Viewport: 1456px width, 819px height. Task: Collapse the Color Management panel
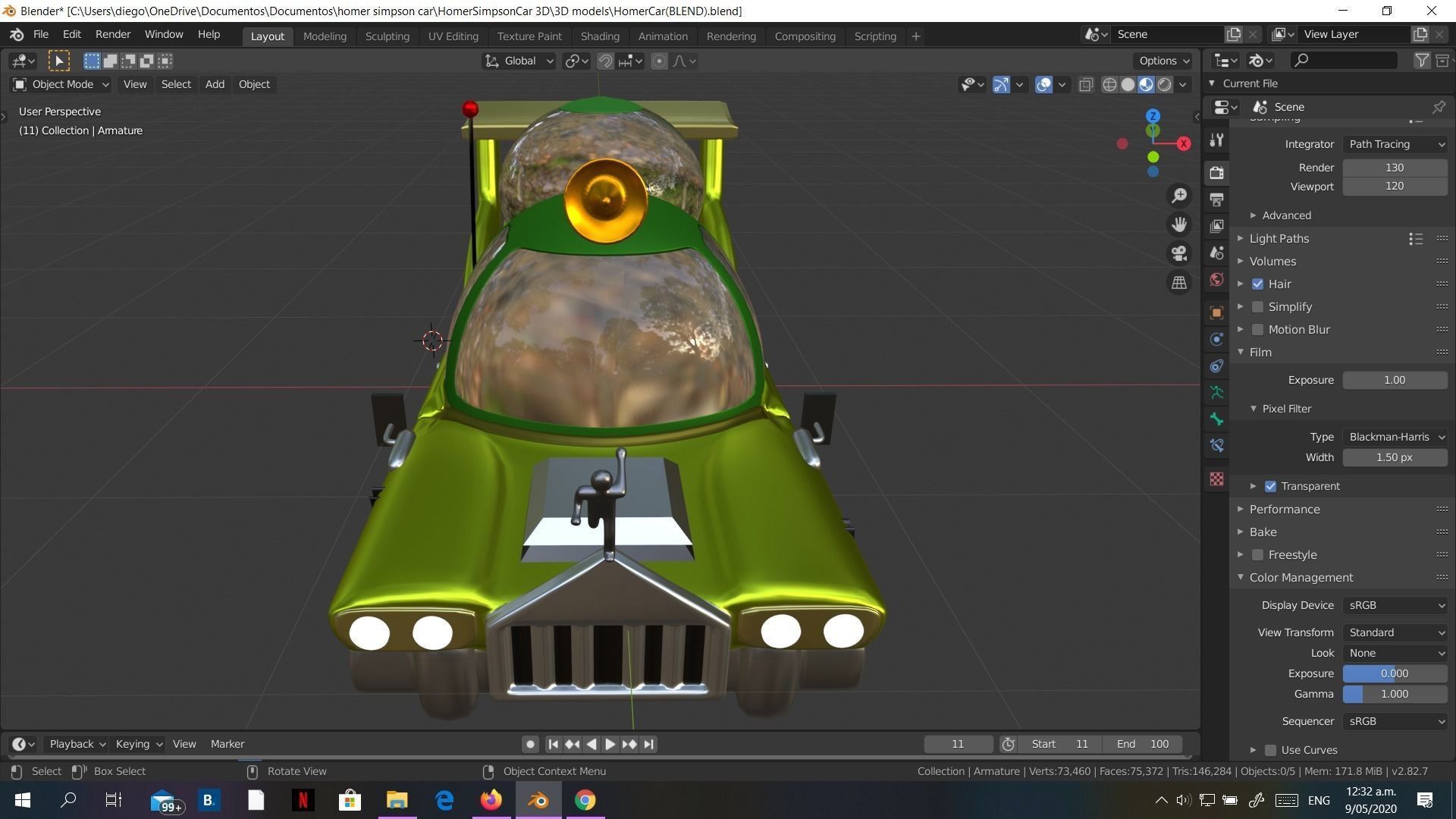tap(1301, 578)
